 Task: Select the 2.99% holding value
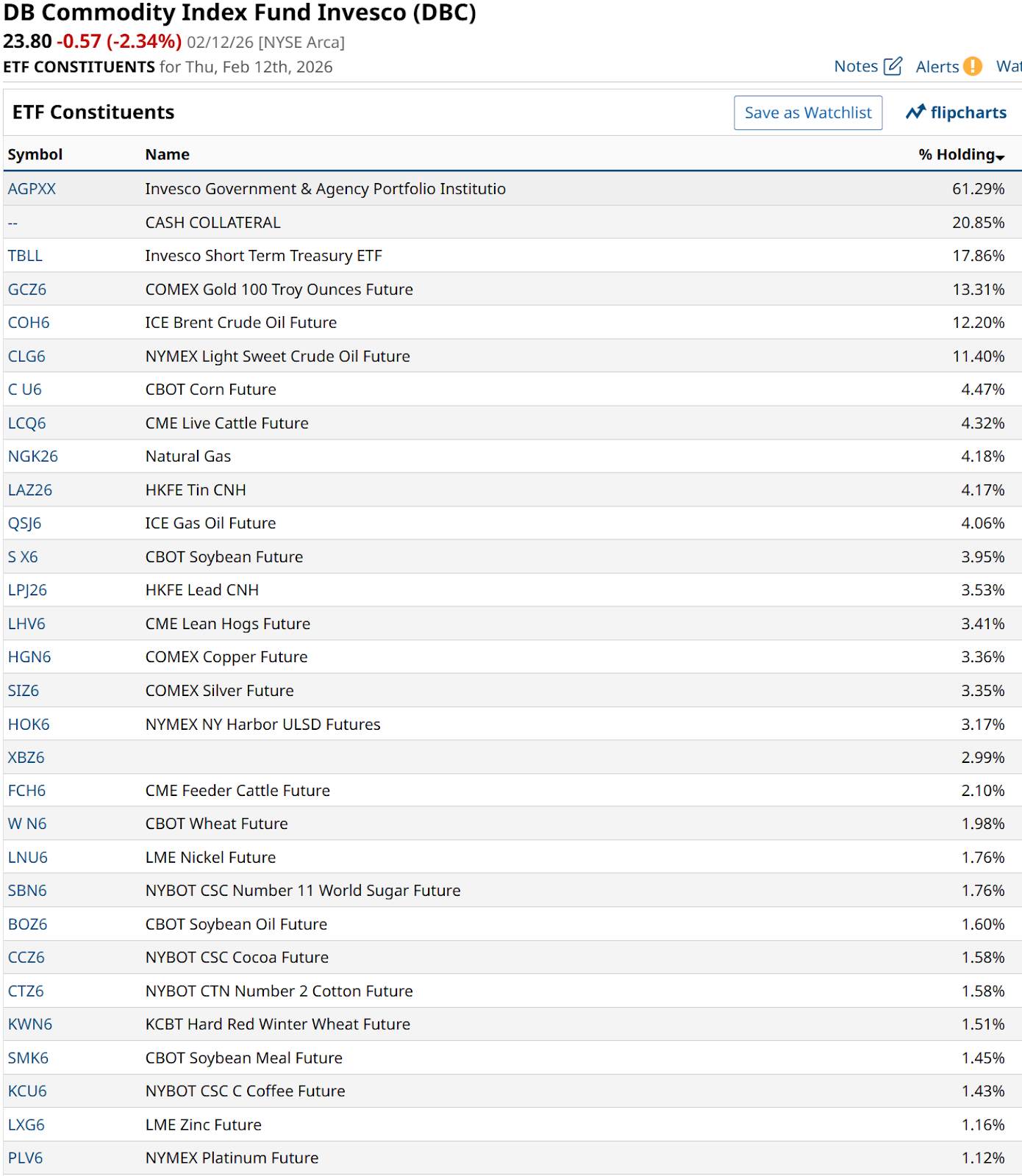tap(983, 758)
